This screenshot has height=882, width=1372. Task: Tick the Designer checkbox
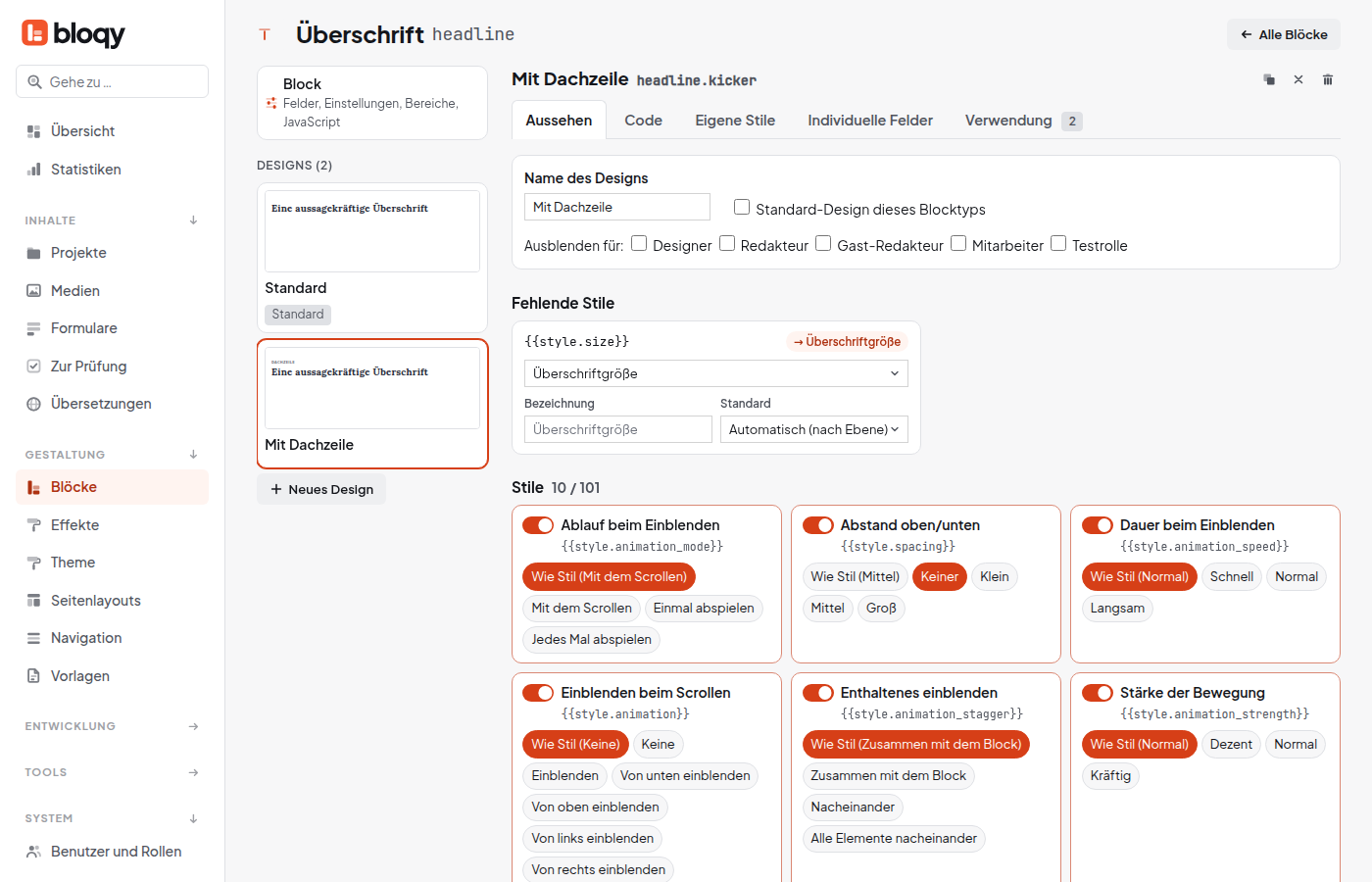pos(639,243)
